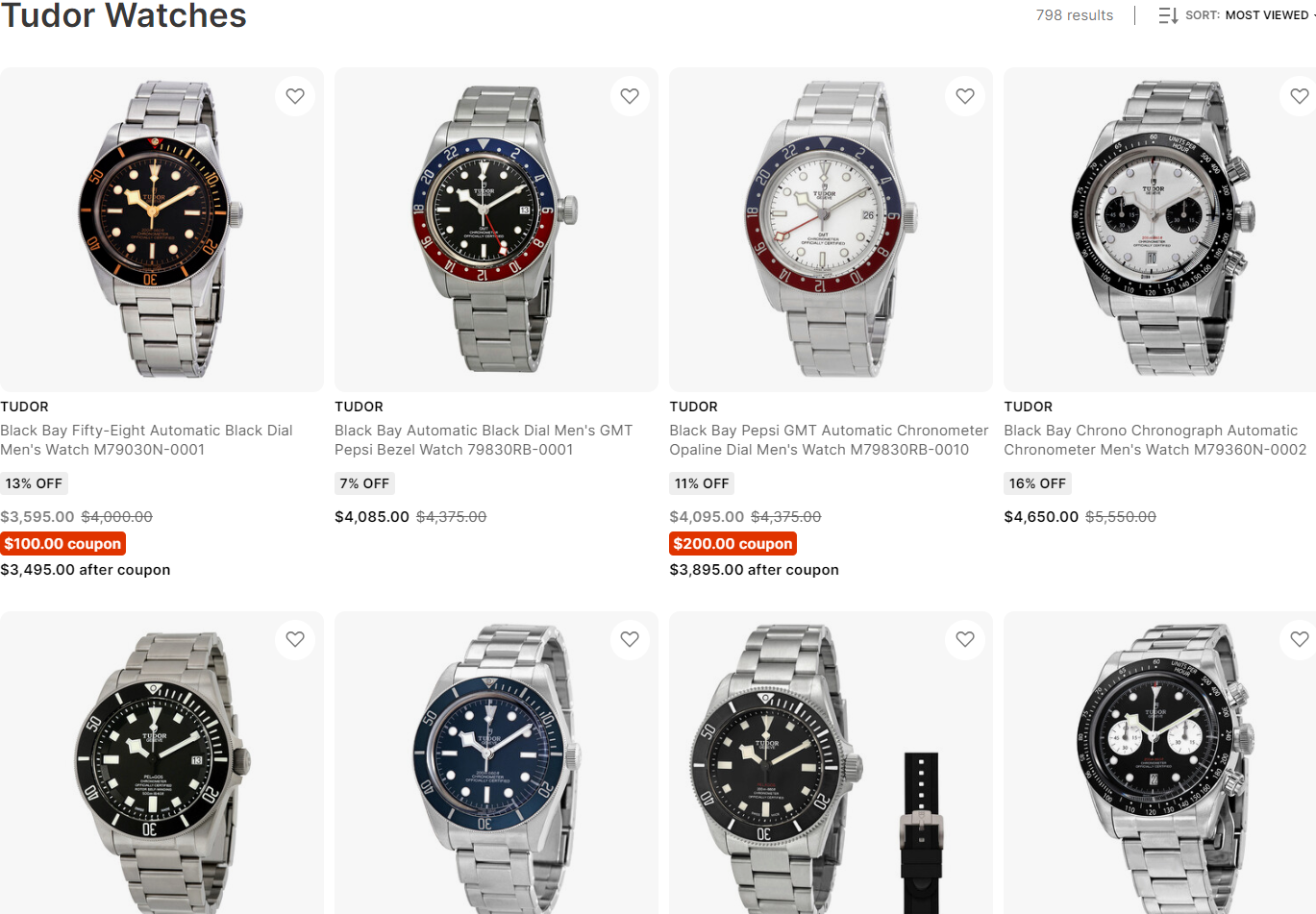This screenshot has height=914, width=1316.
Task: Toggle the wishlist heart off for the Fifty-Eight
Action: pyautogui.click(x=294, y=95)
